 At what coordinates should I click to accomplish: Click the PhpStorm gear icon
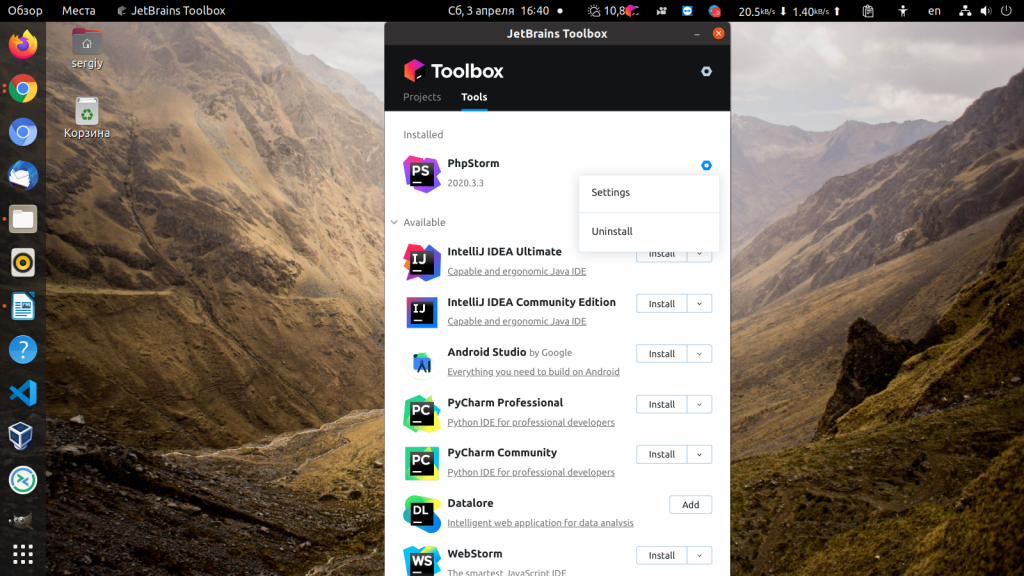click(706, 165)
